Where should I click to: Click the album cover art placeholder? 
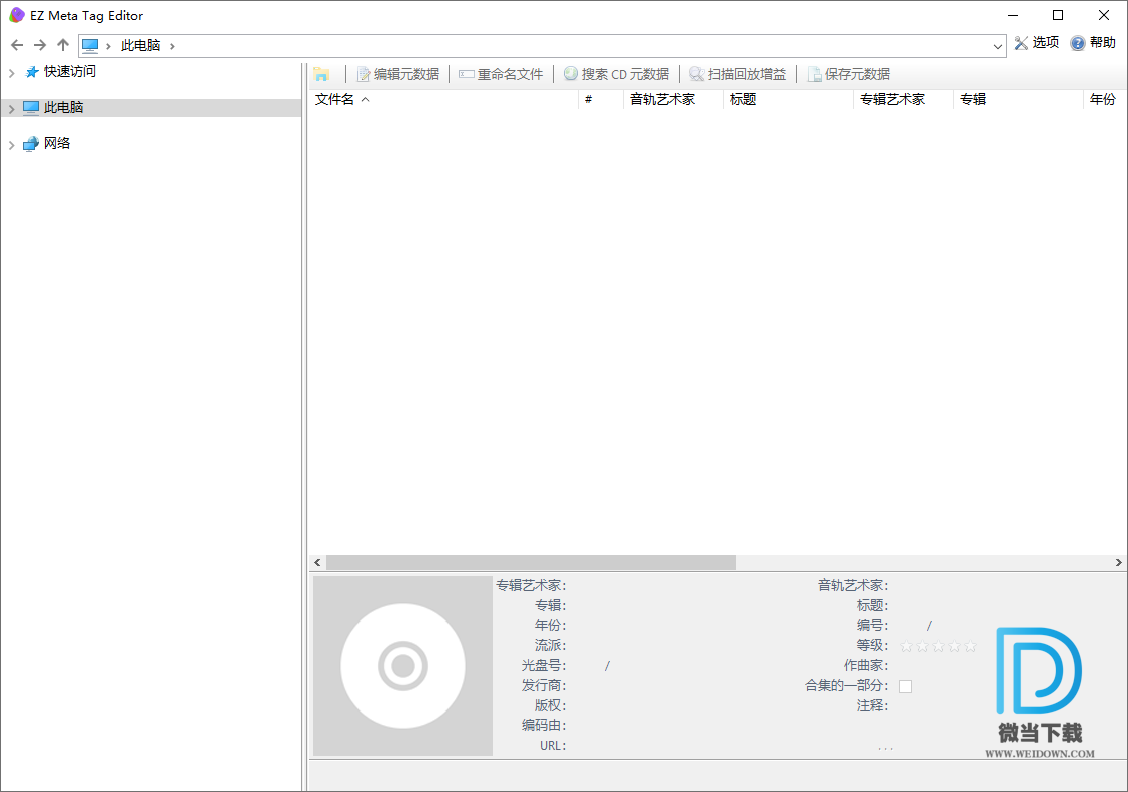(403, 666)
